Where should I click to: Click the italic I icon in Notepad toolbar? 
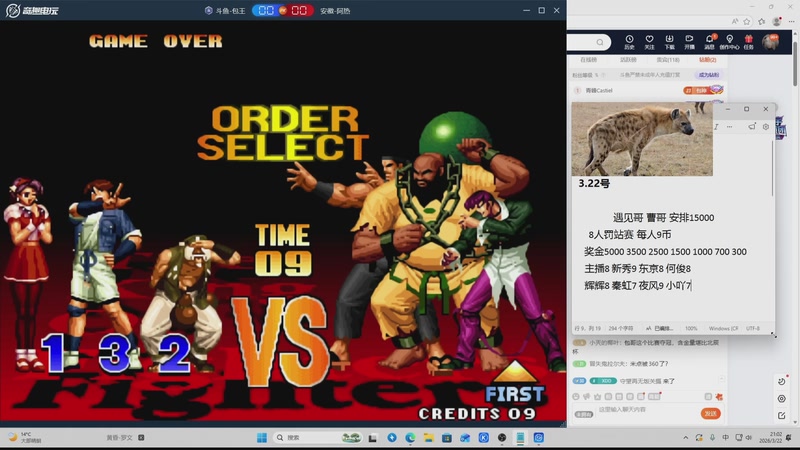coord(716,127)
